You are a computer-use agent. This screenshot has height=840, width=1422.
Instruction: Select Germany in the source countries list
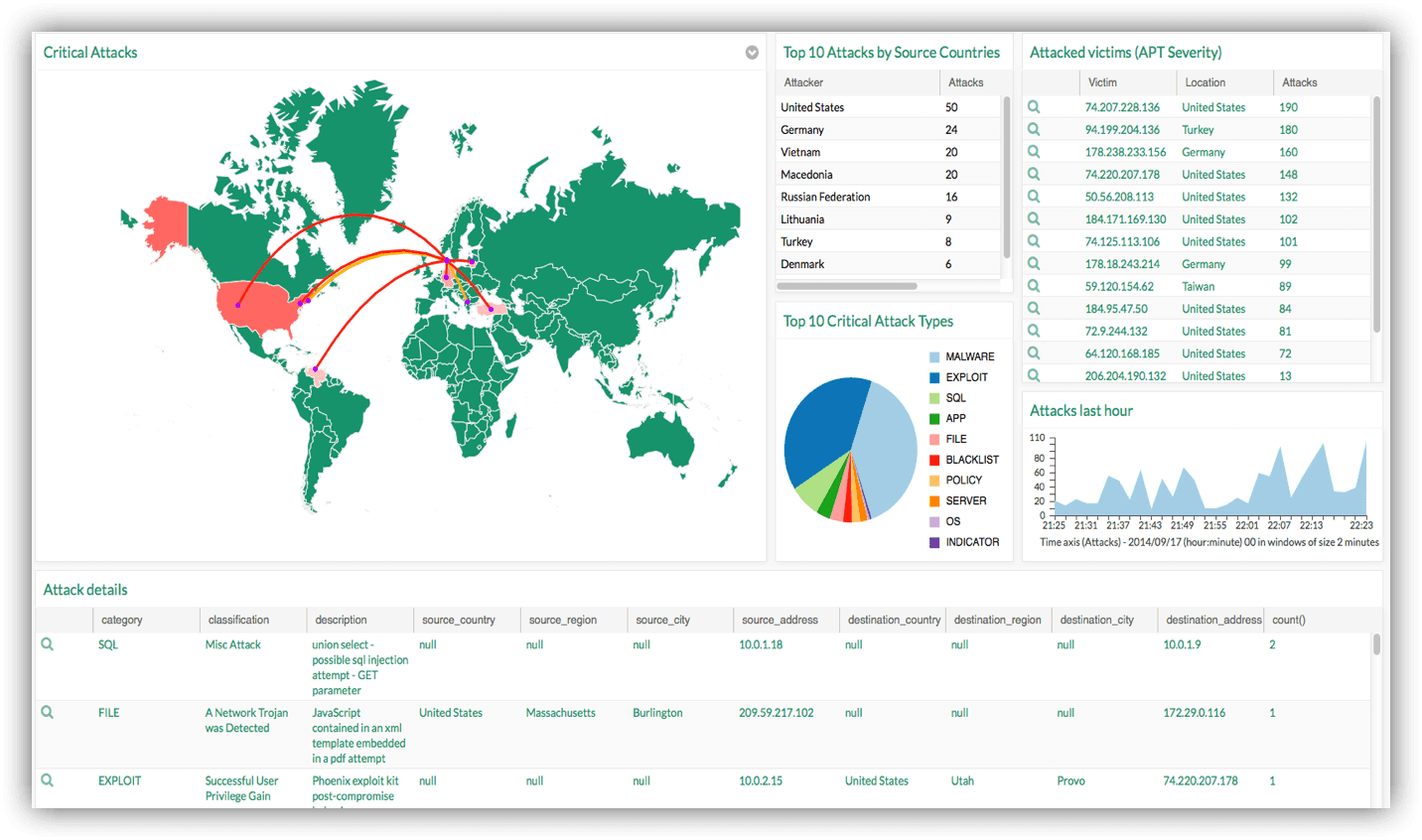pos(802,130)
